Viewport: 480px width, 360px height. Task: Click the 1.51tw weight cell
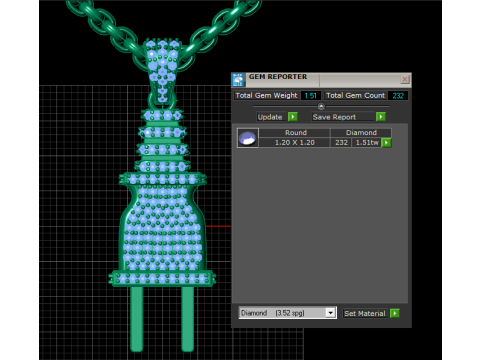point(367,143)
